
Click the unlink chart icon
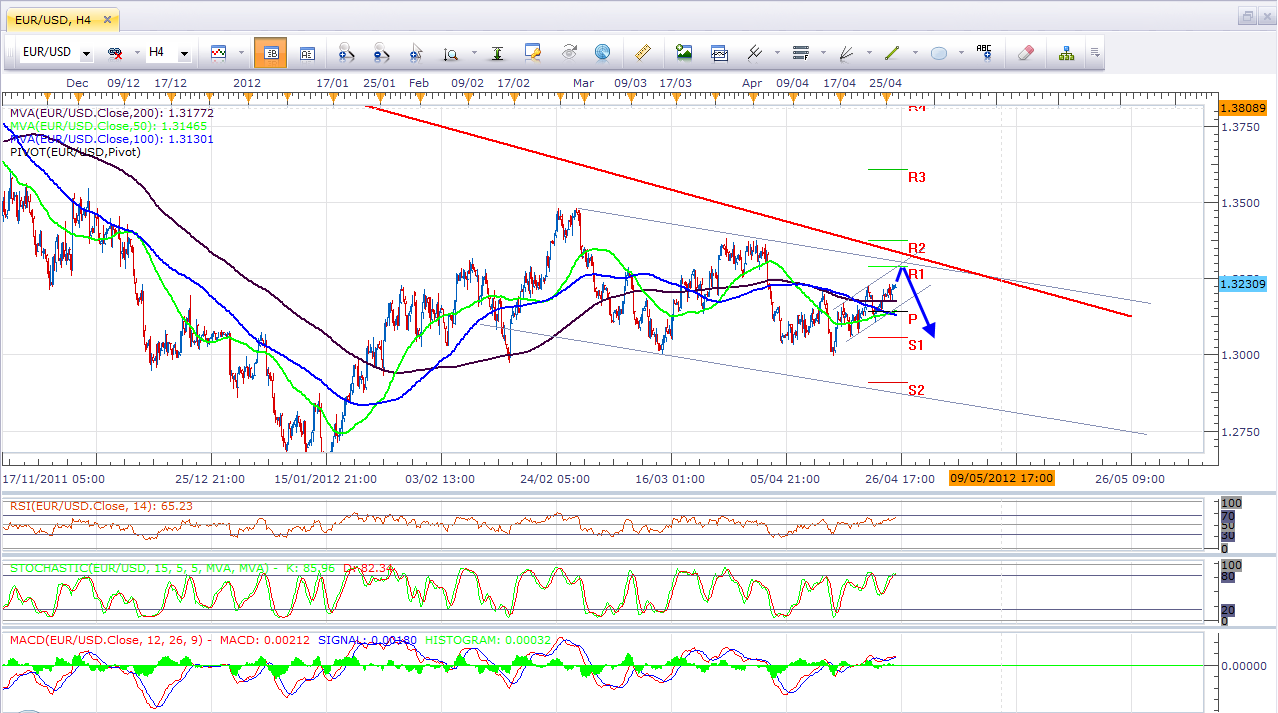coord(115,53)
